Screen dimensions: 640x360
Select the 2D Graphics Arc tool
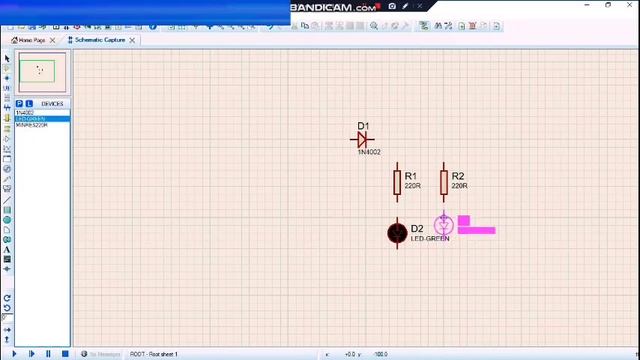tap(7, 230)
